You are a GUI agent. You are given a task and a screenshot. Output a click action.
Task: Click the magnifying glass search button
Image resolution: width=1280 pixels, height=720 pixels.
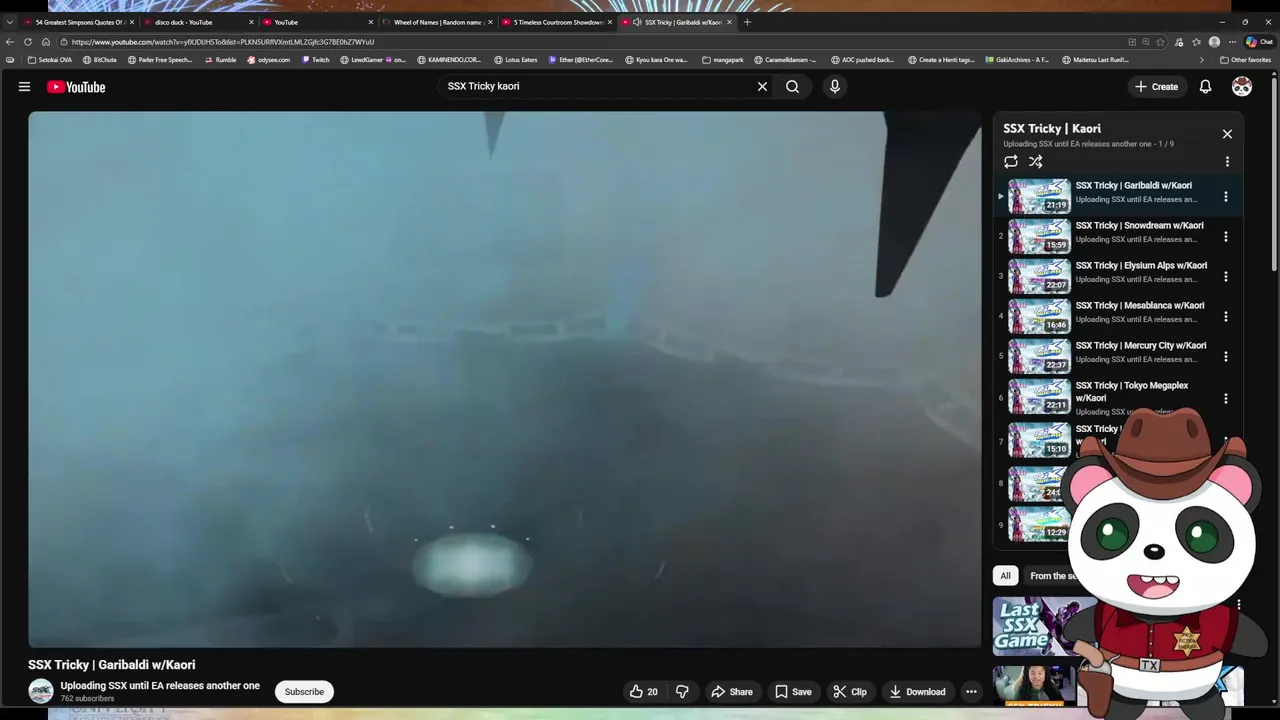tap(792, 87)
